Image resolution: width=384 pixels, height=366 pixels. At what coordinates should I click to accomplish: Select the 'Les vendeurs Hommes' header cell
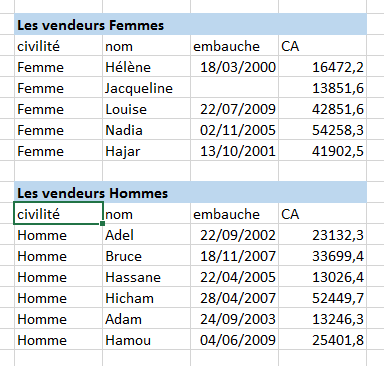(190, 192)
